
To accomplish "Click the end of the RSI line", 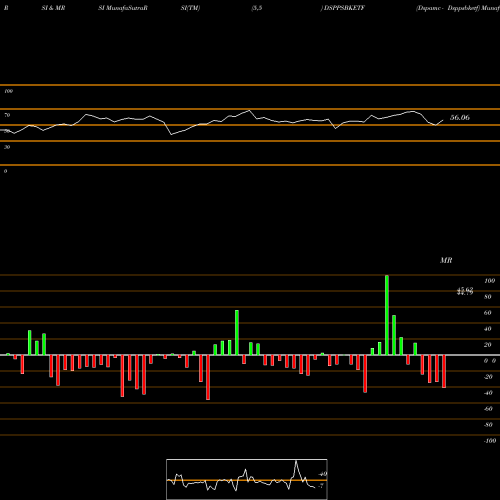I will 443,120.
